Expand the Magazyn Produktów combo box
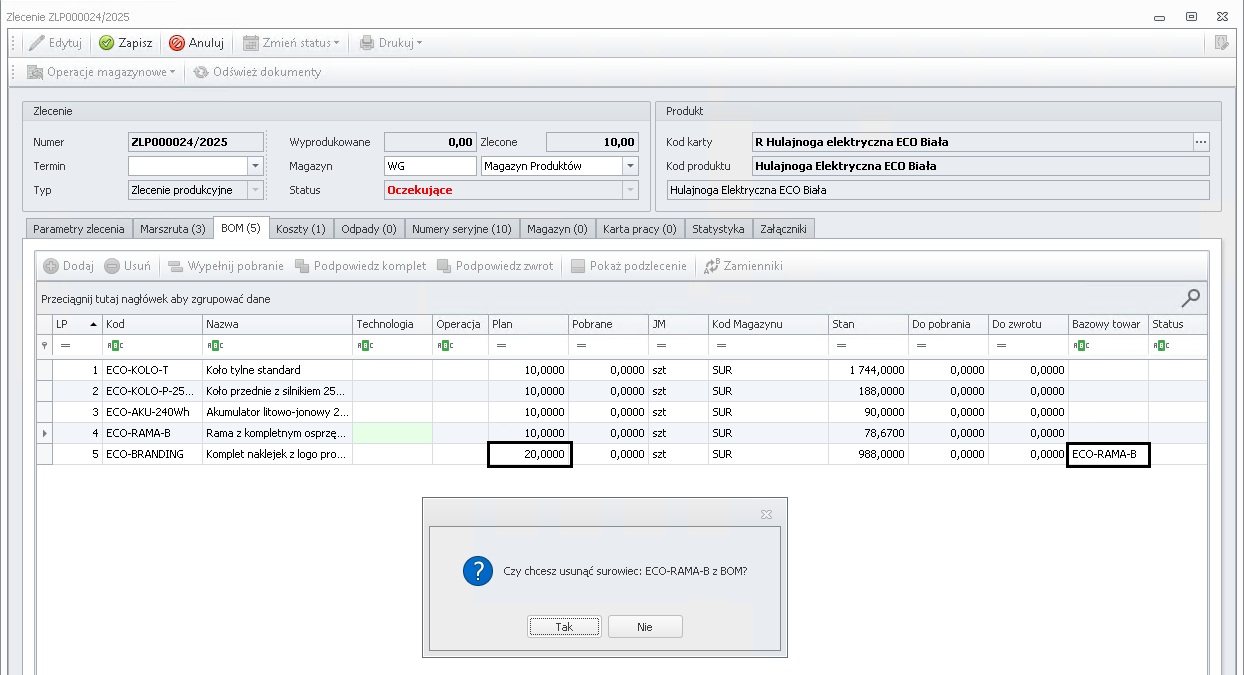Viewport: 1244px width, 675px height. pos(630,166)
